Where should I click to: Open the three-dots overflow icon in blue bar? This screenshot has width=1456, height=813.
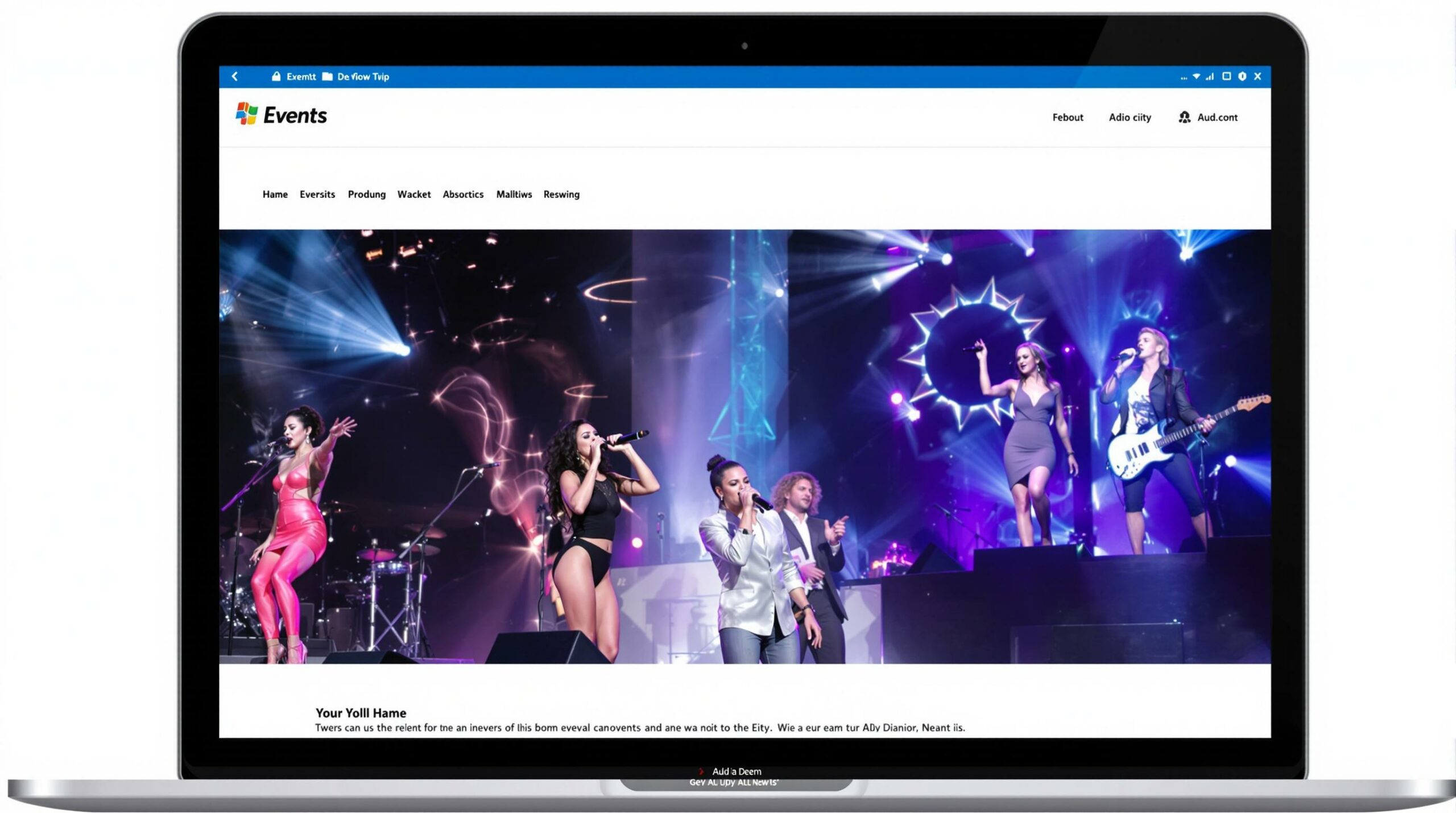pos(1184,77)
